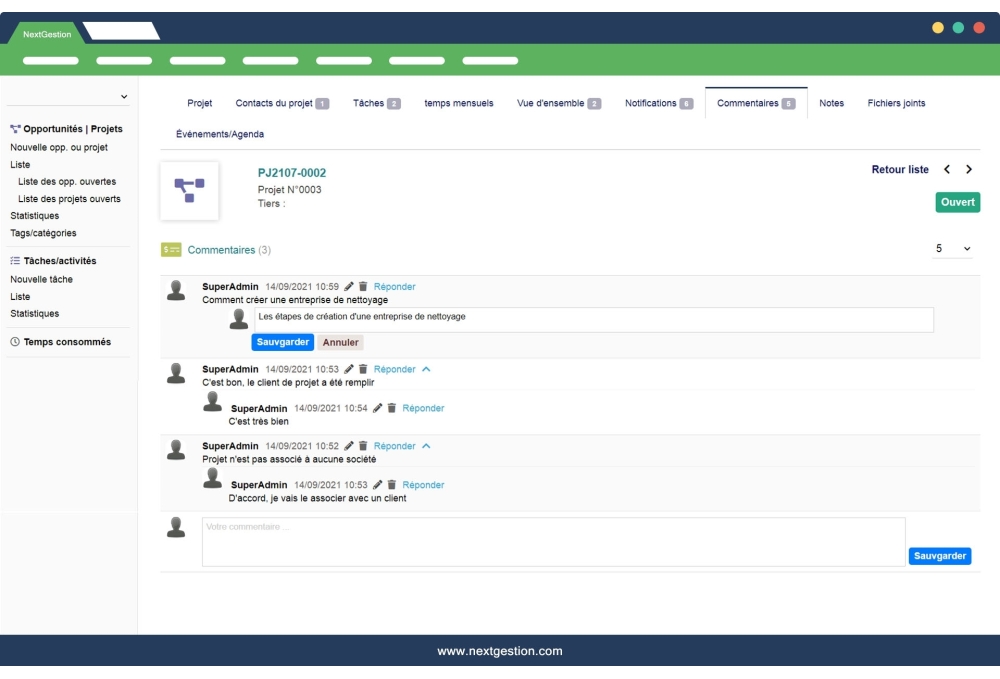The width and height of the screenshot is (1000, 679).
Task: Click the NextGestion logo in the top bar
Action: (x=45, y=33)
